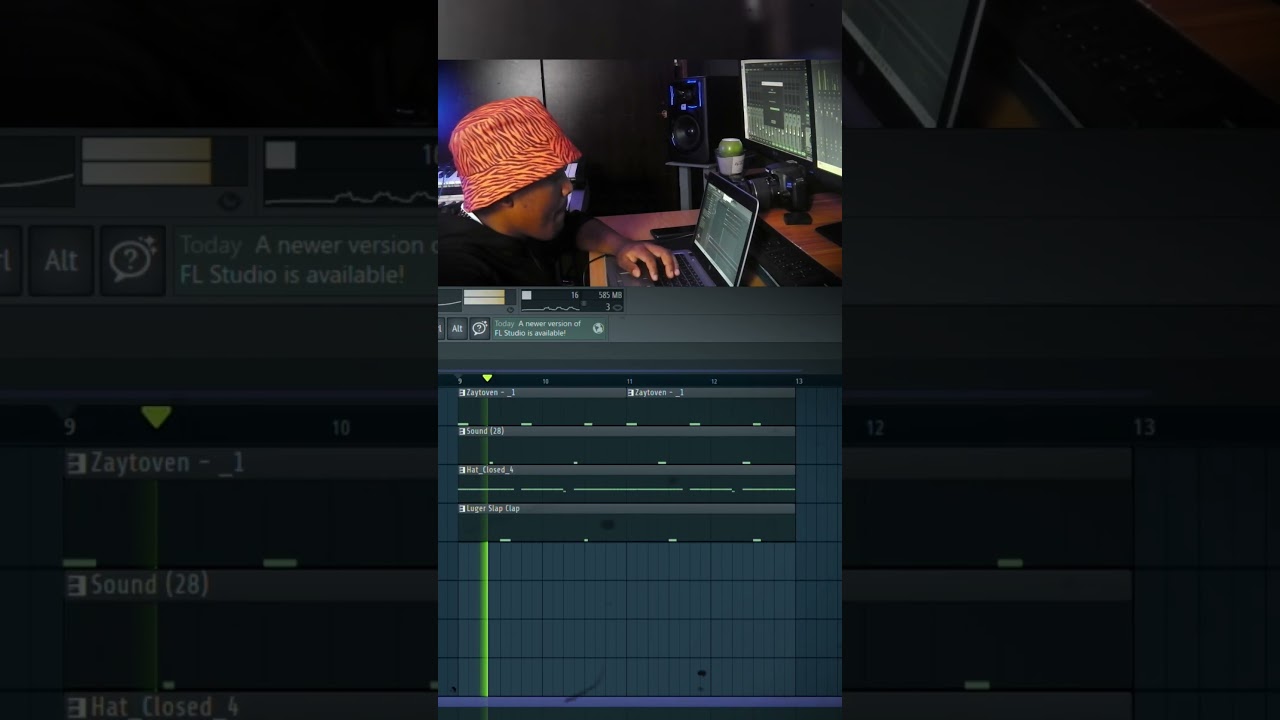Open the globe icon in the news panel

(x=598, y=328)
